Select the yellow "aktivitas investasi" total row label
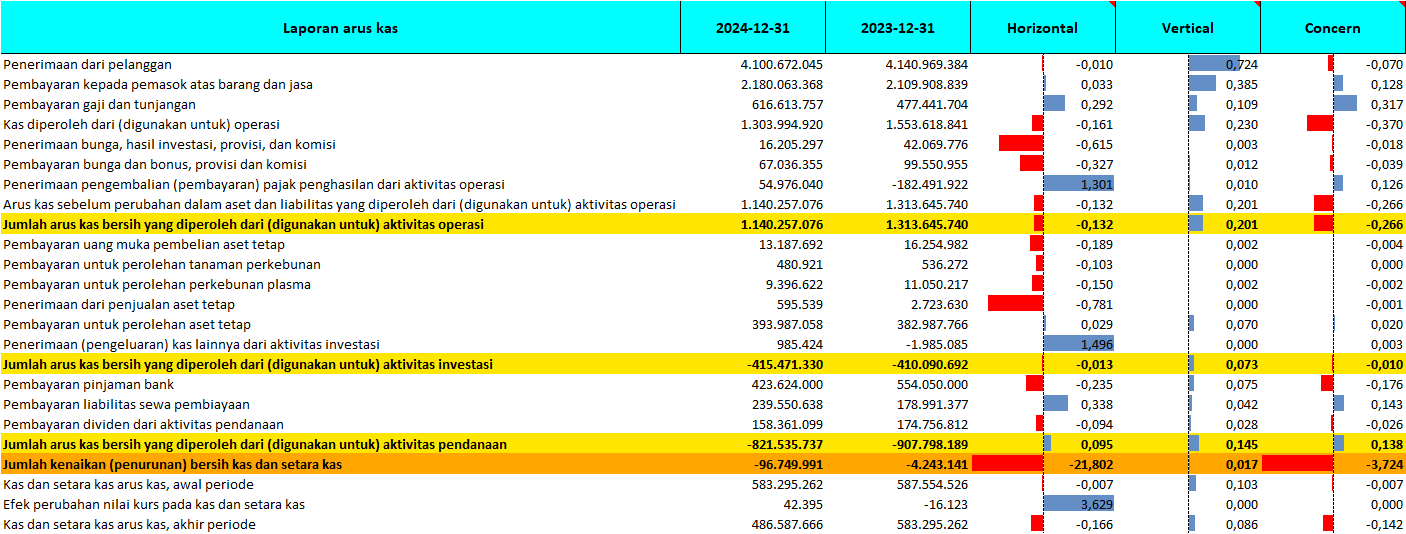Screen dimensions: 1406x534 (248, 365)
